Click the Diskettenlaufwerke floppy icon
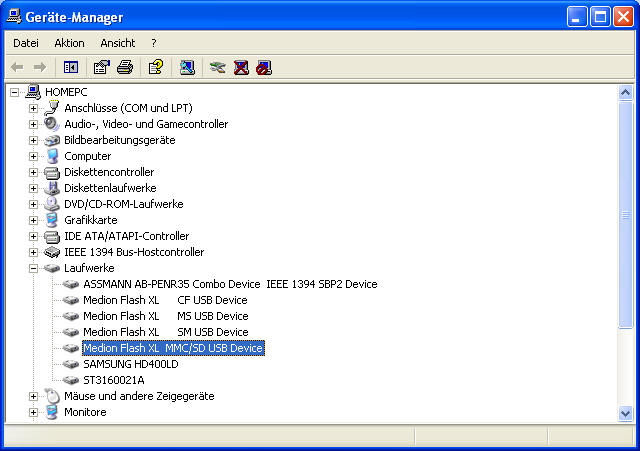 click(52, 188)
